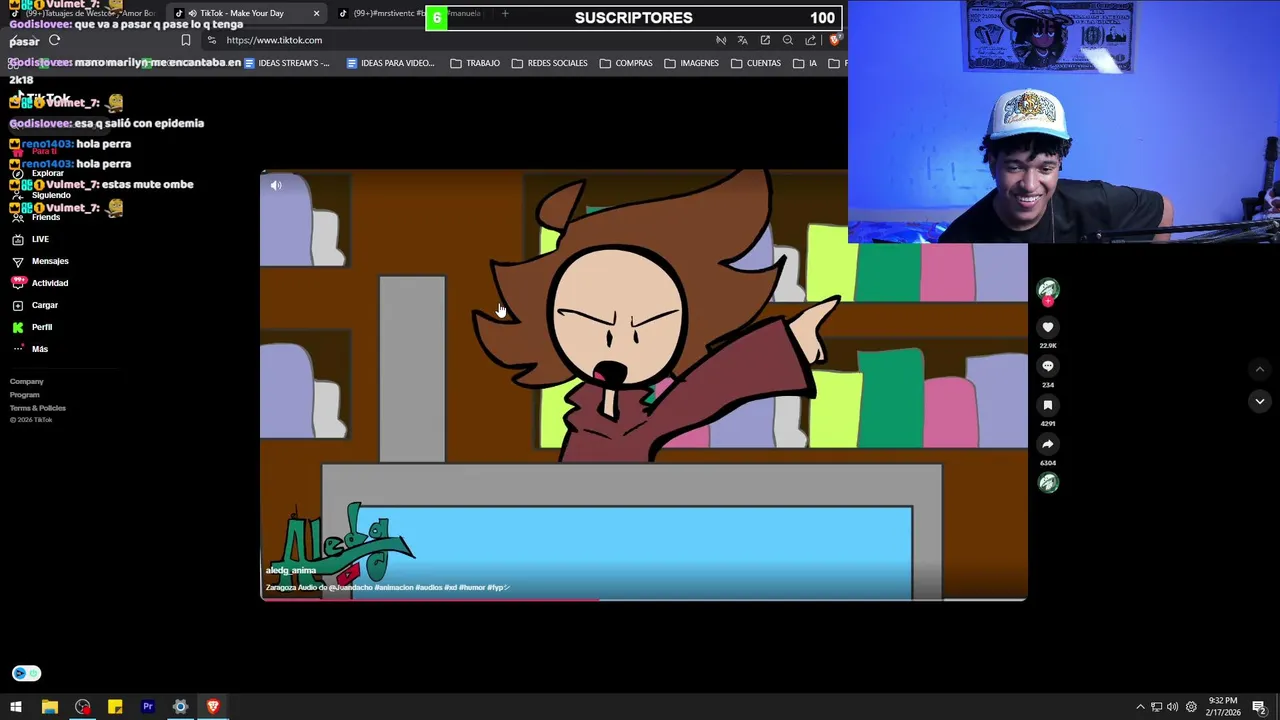Open the IA bookmarks folder
Viewport: 1280px width, 720px height.
[806, 63]
